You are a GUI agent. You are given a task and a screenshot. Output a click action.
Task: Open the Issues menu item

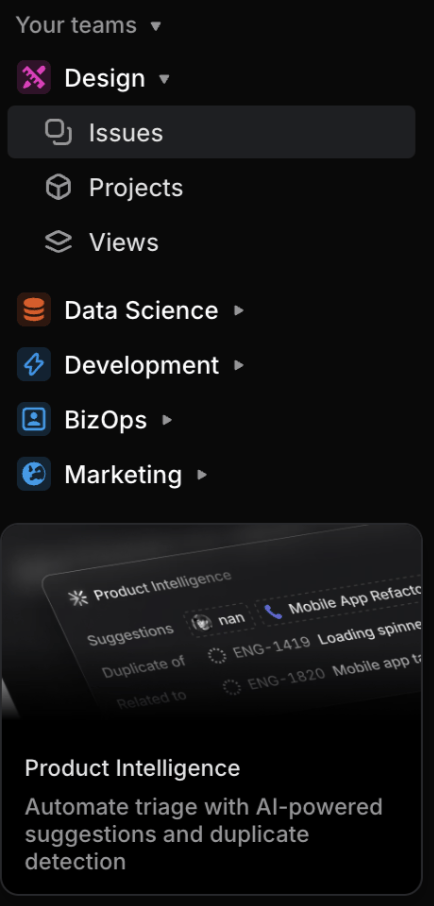click(x=212, y=132)
